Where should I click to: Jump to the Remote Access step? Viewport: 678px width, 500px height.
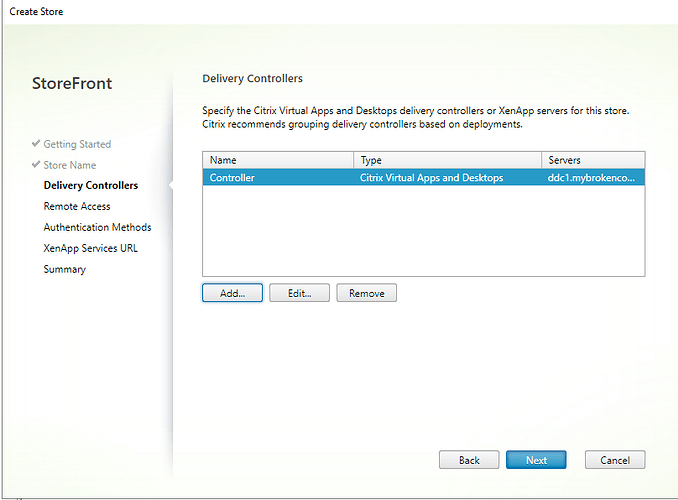point(77,207)
